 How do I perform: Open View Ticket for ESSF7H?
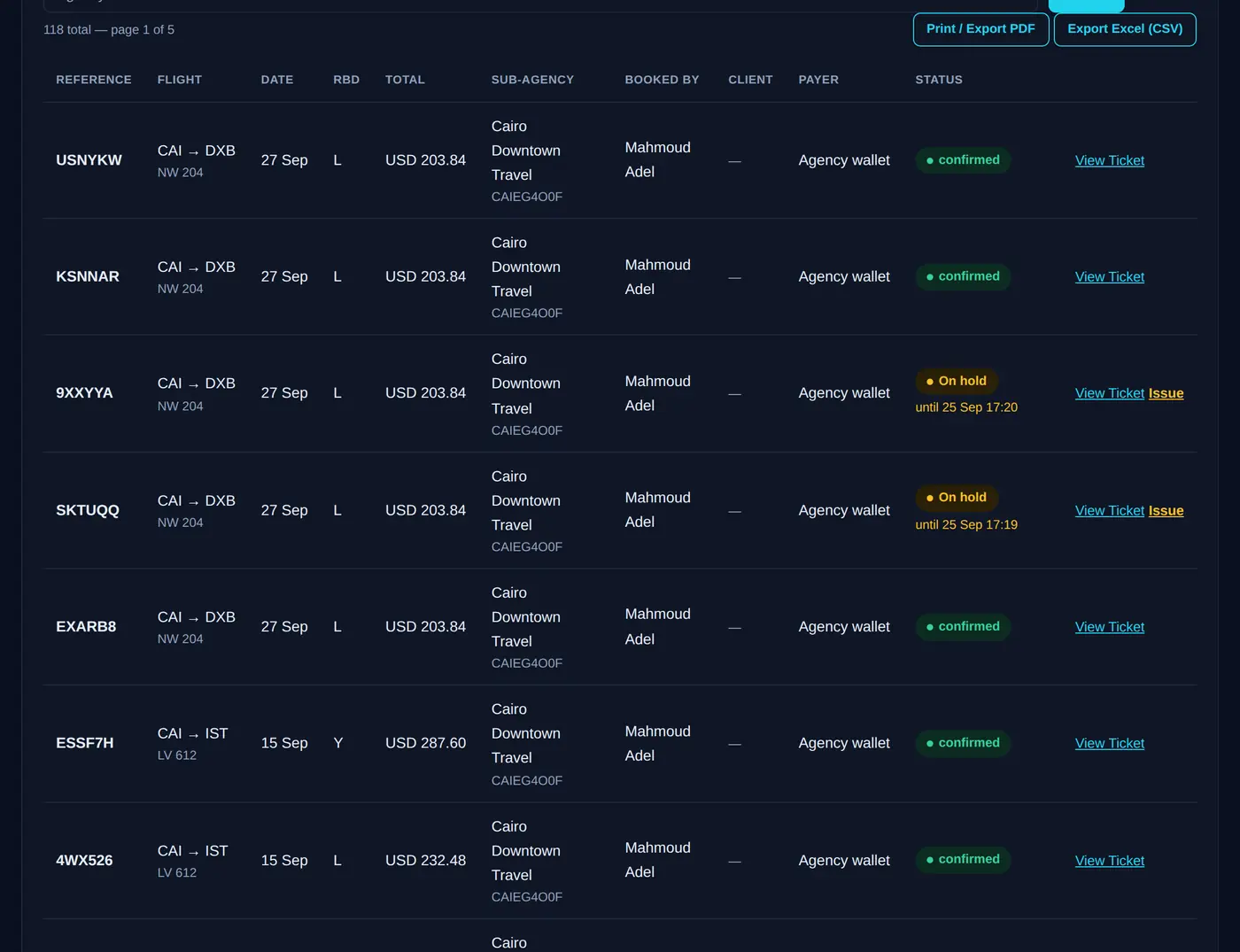click(1109, 744)
